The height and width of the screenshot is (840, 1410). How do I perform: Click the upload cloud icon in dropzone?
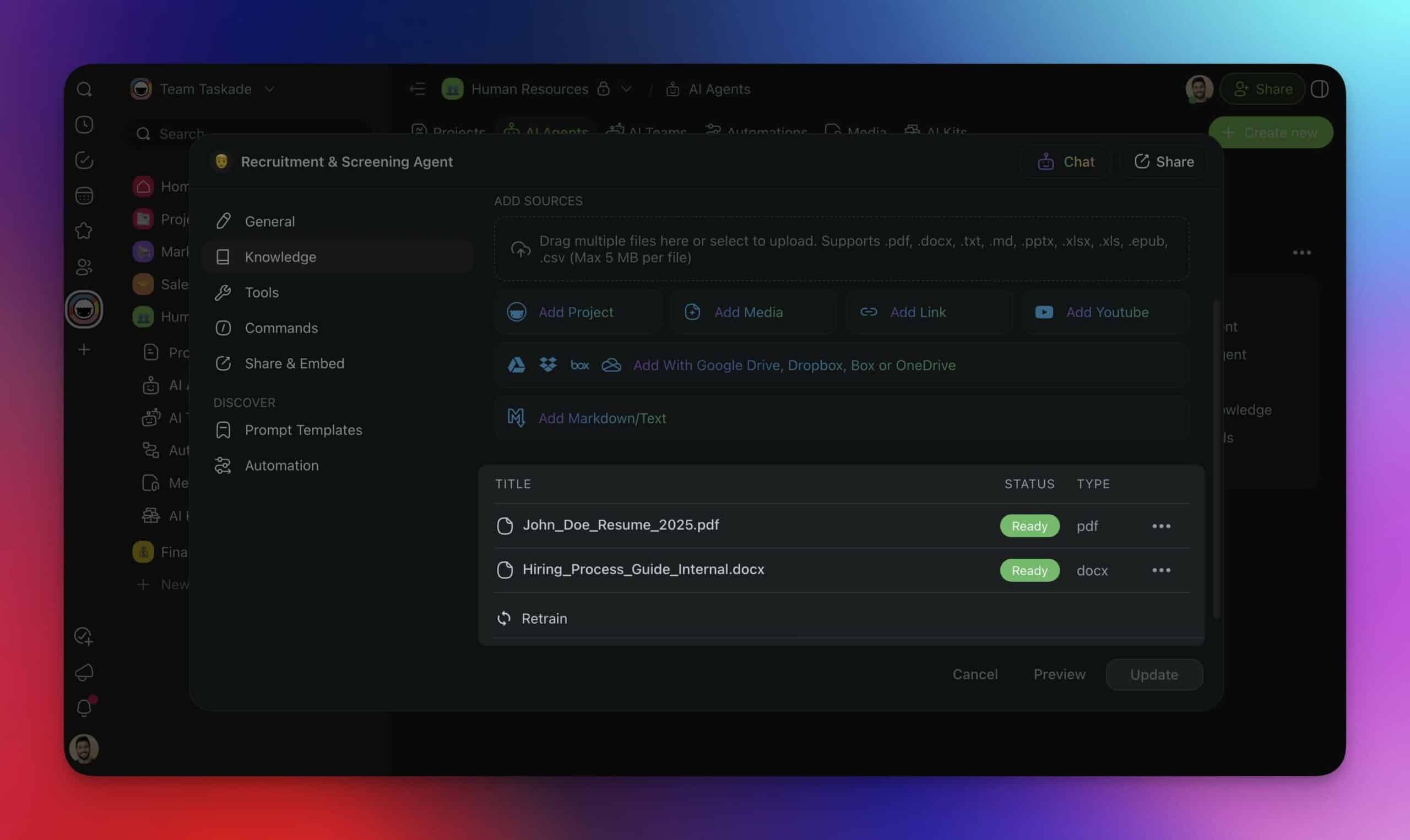(x=520, y=249)
